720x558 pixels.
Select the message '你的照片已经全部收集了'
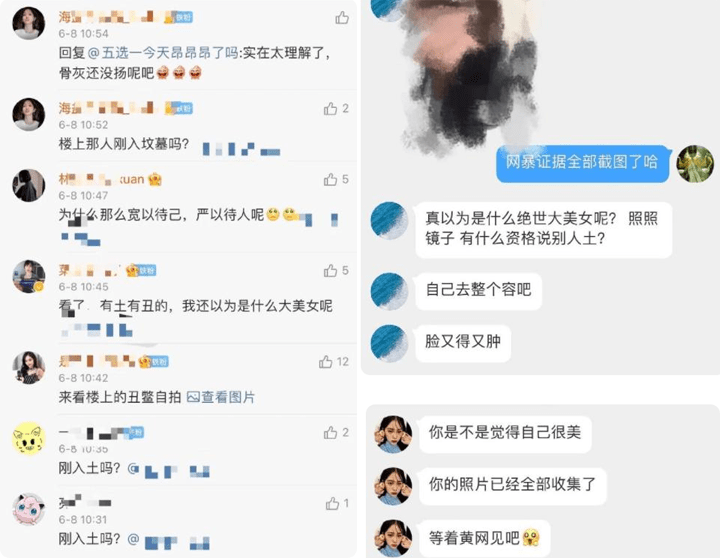coord(512,486)
